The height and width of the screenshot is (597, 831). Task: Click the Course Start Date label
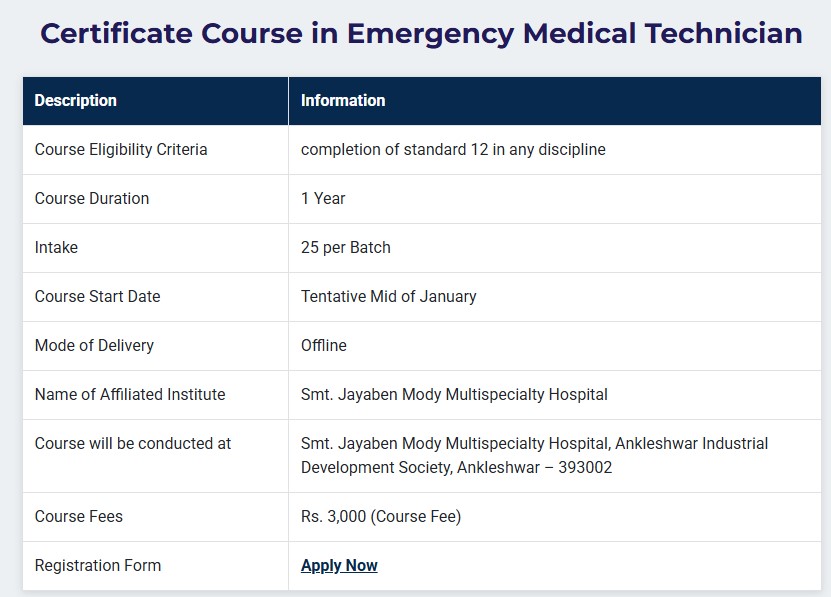(x=97, y=296)
